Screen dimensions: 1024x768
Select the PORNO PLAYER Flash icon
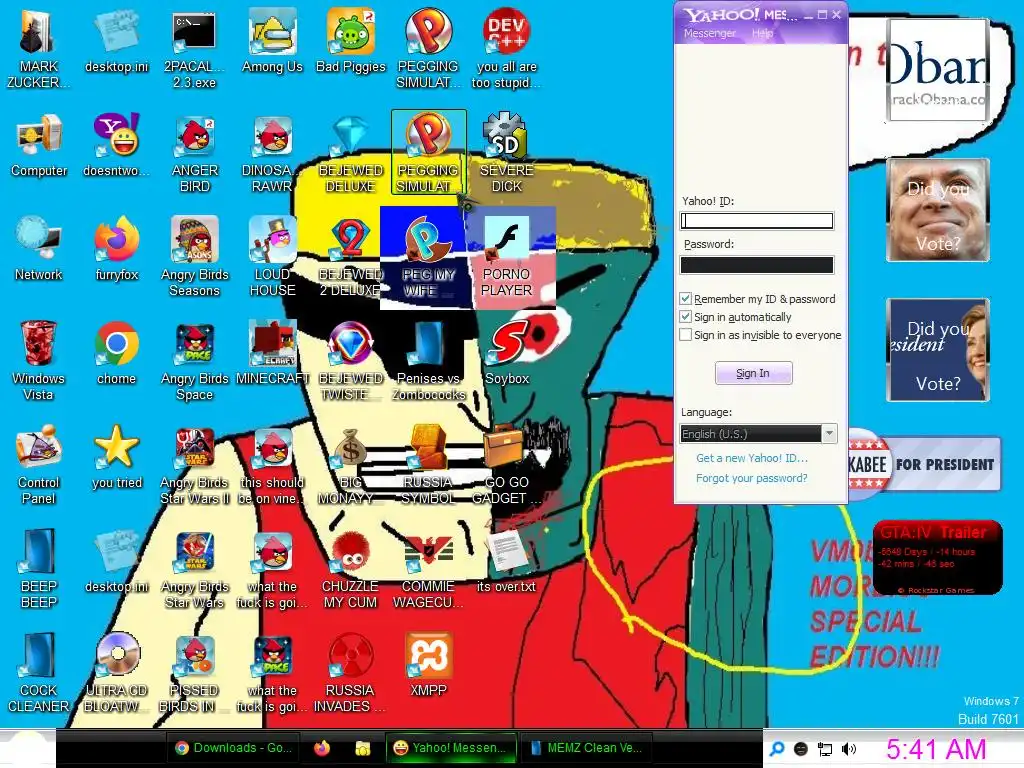tap(506, 258)
